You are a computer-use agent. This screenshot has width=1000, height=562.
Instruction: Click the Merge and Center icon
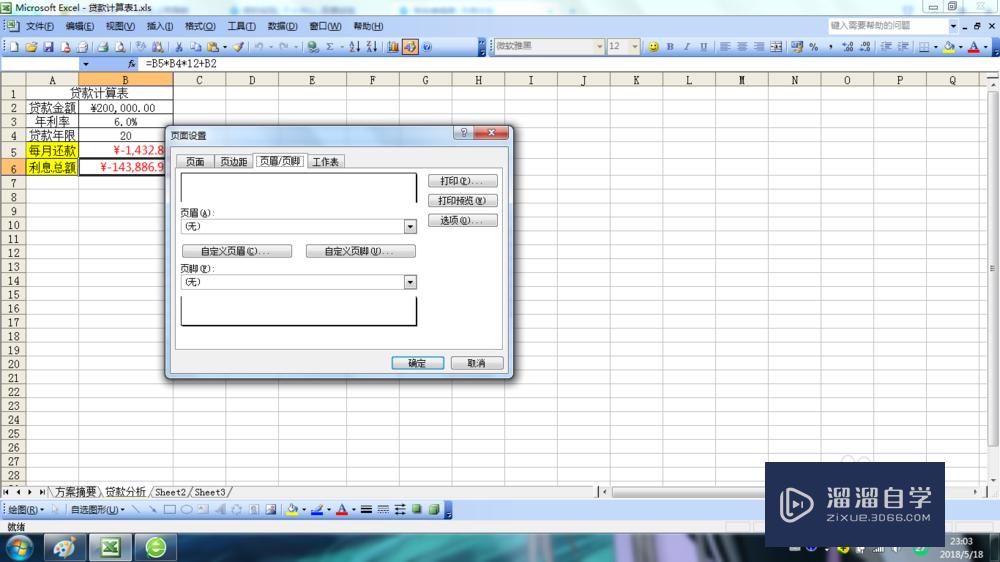[x=776, y=47]
